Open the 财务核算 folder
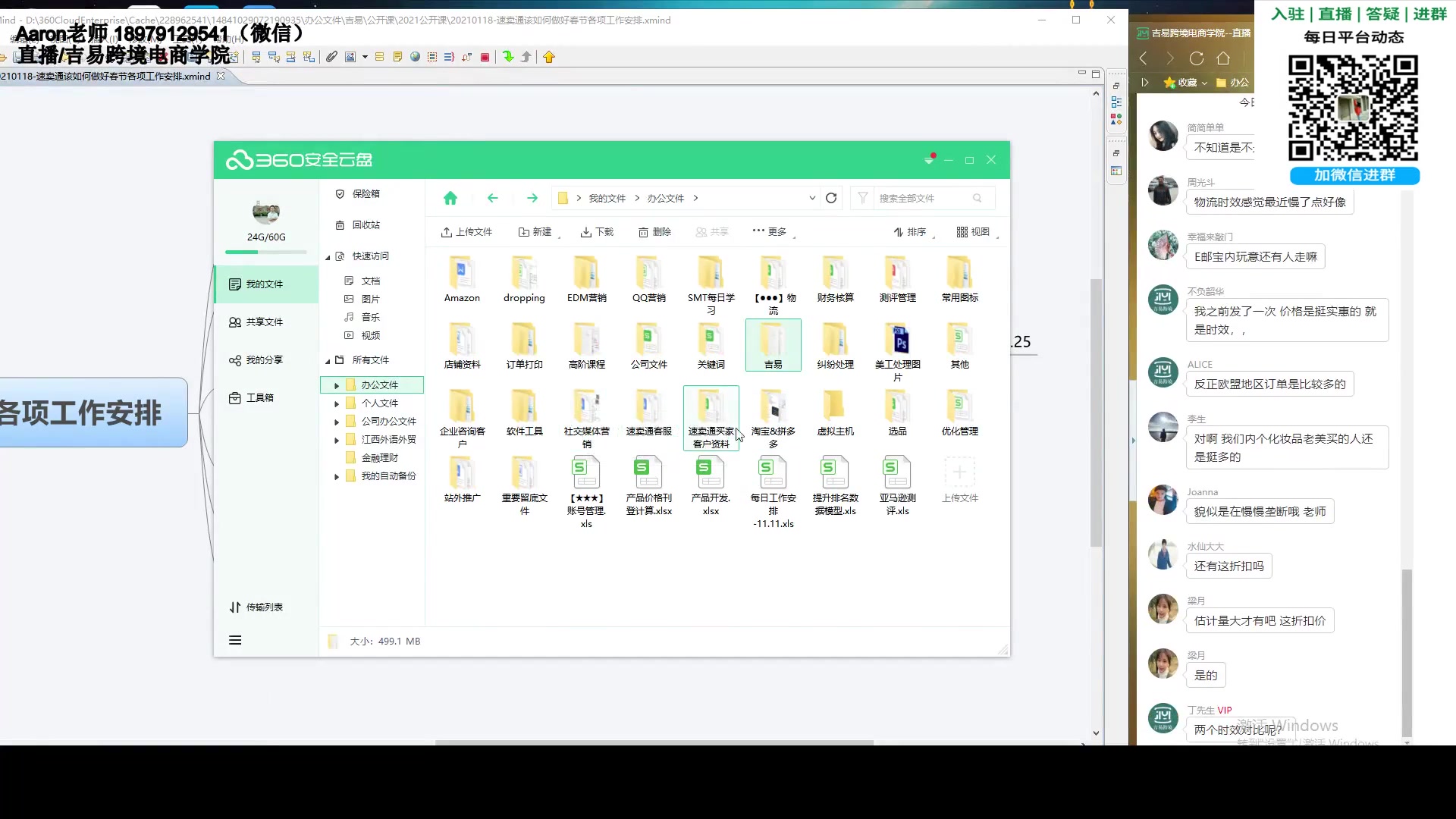Screen dimensions: 1456x819 pyautogui.click(x=835, y=279)
